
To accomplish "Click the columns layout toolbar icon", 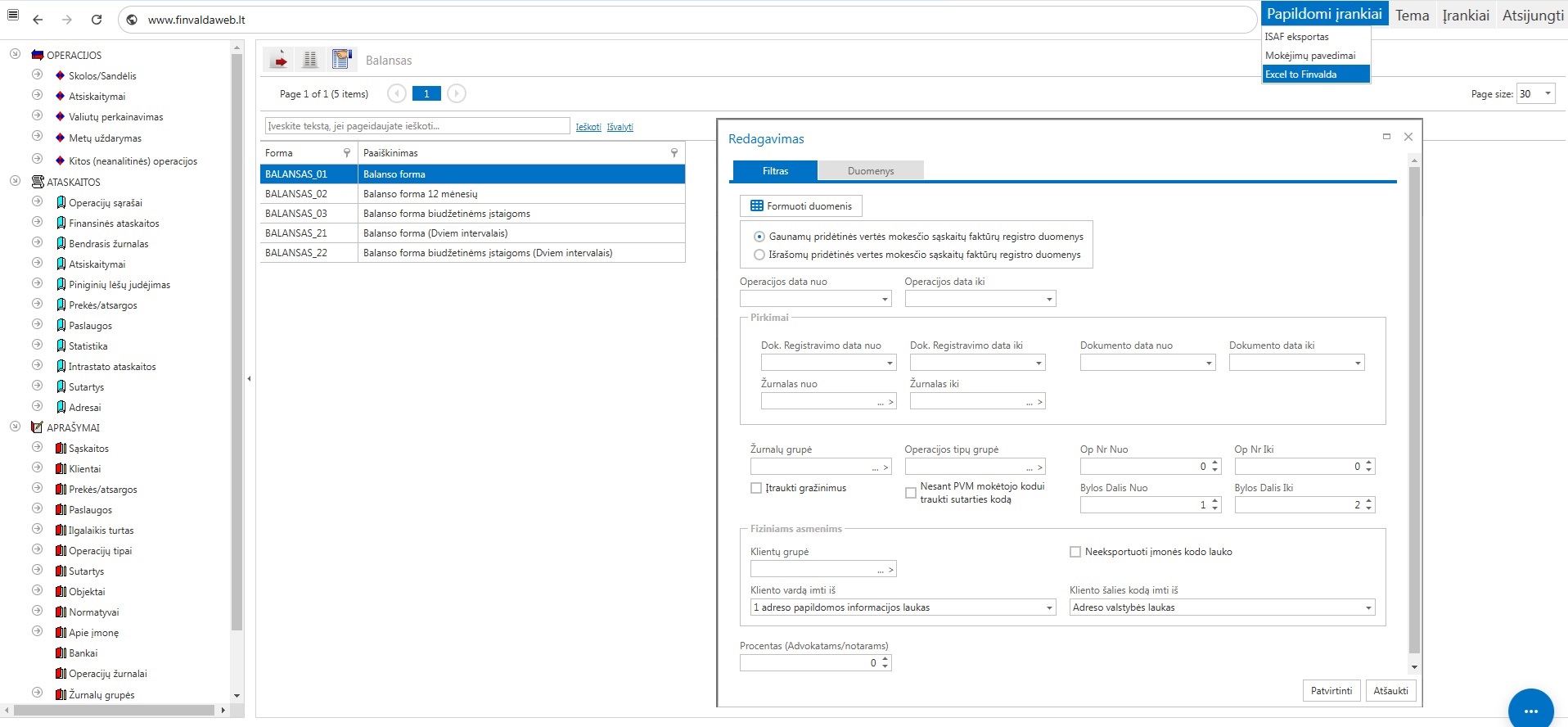I will point(310,59).
